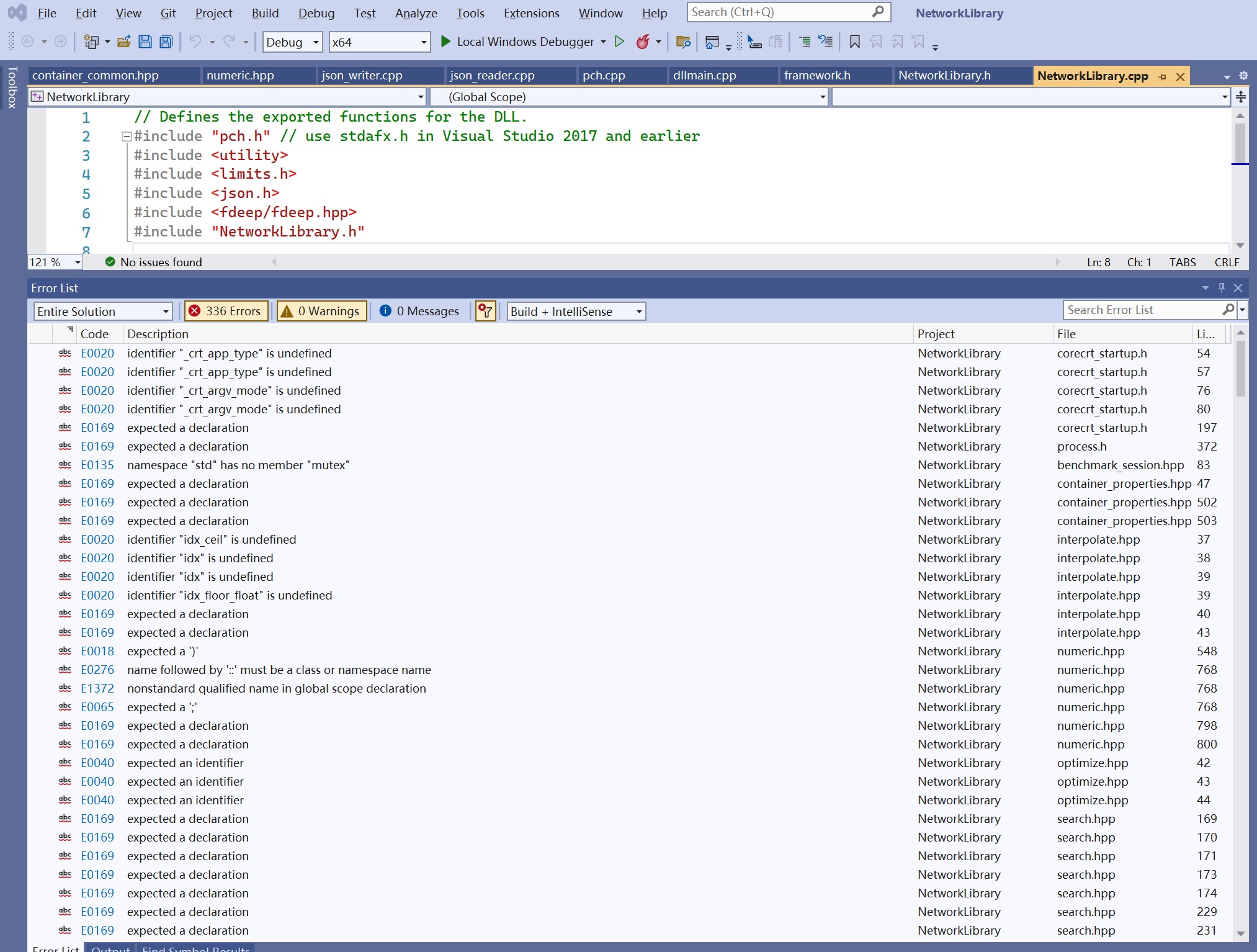Toggle the 0 Warnings filter
The height and width of the screenshot is (952, 1257).
[321, 311]
